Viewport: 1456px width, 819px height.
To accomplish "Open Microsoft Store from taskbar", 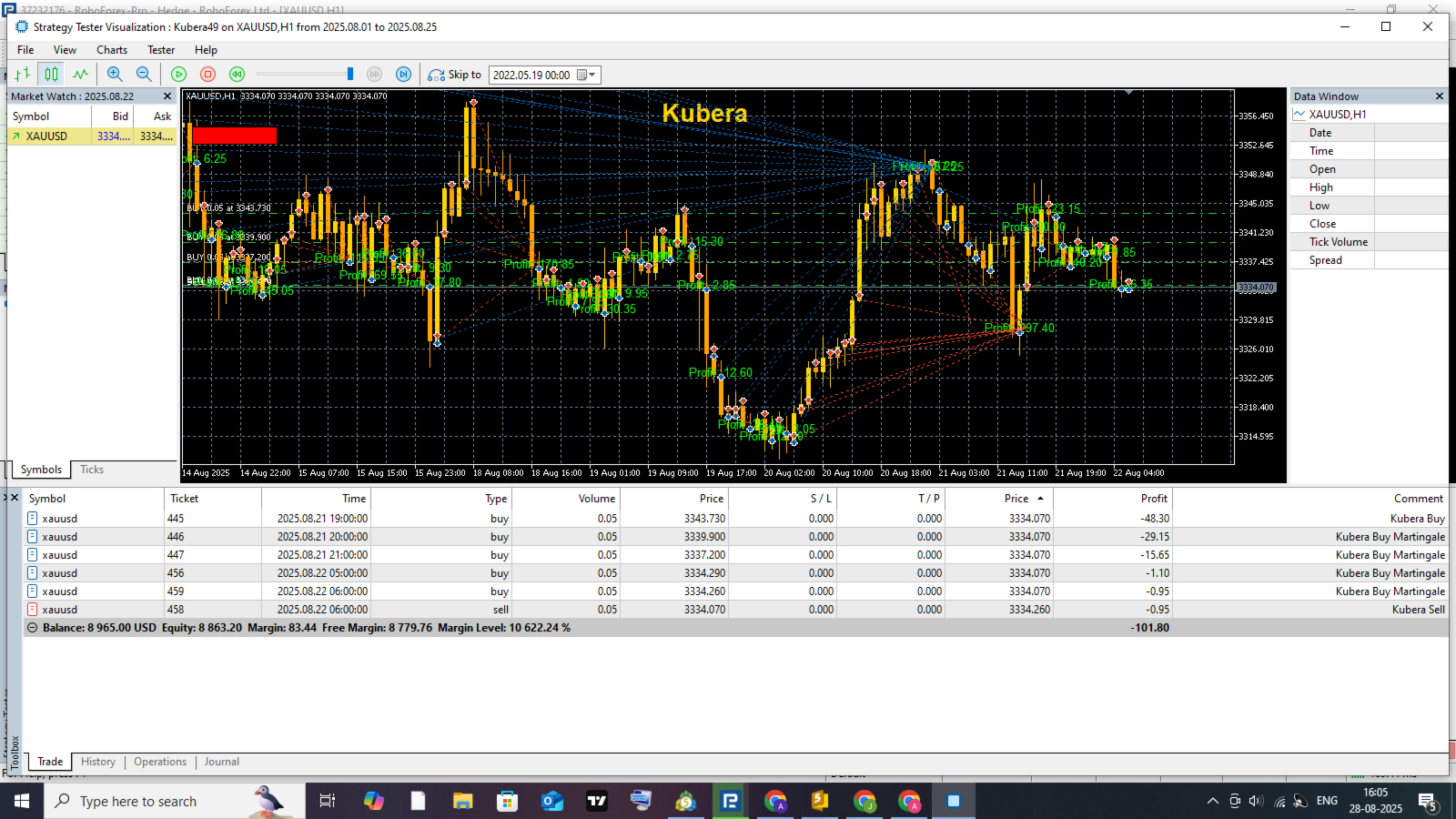I will (x=507, y=801).
